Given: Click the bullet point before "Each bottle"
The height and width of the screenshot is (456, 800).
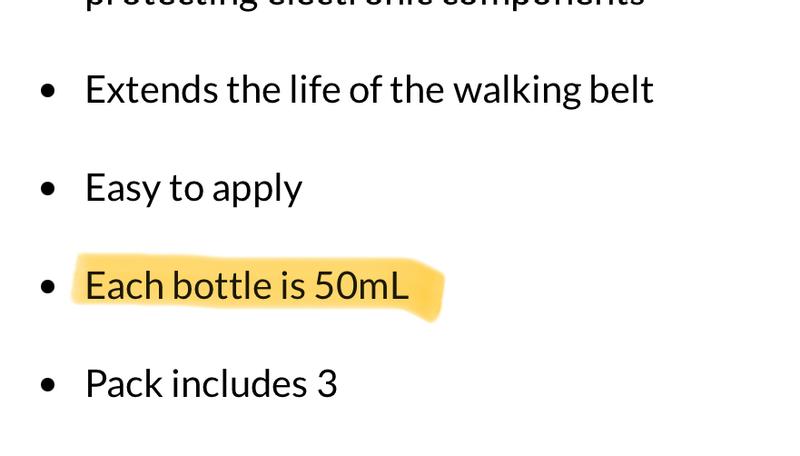Looking at the screenshot, I should coord(48,287).
